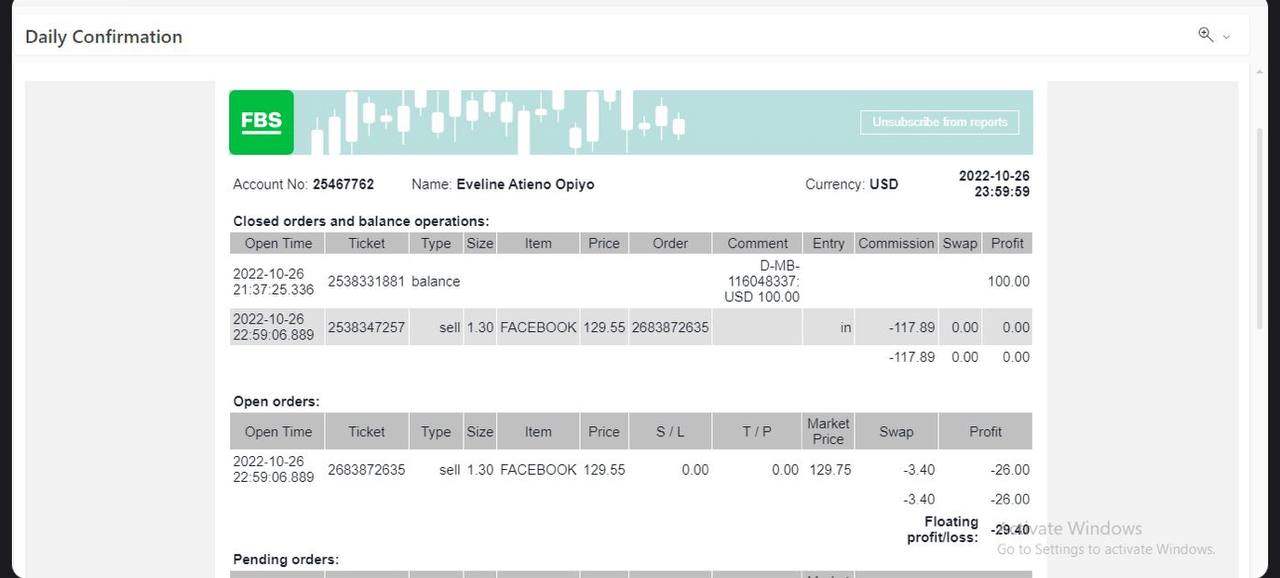Click order number 2683872635 in closed orders
1280x578 pixels.
pyautogui.click(x=670, y=327)
